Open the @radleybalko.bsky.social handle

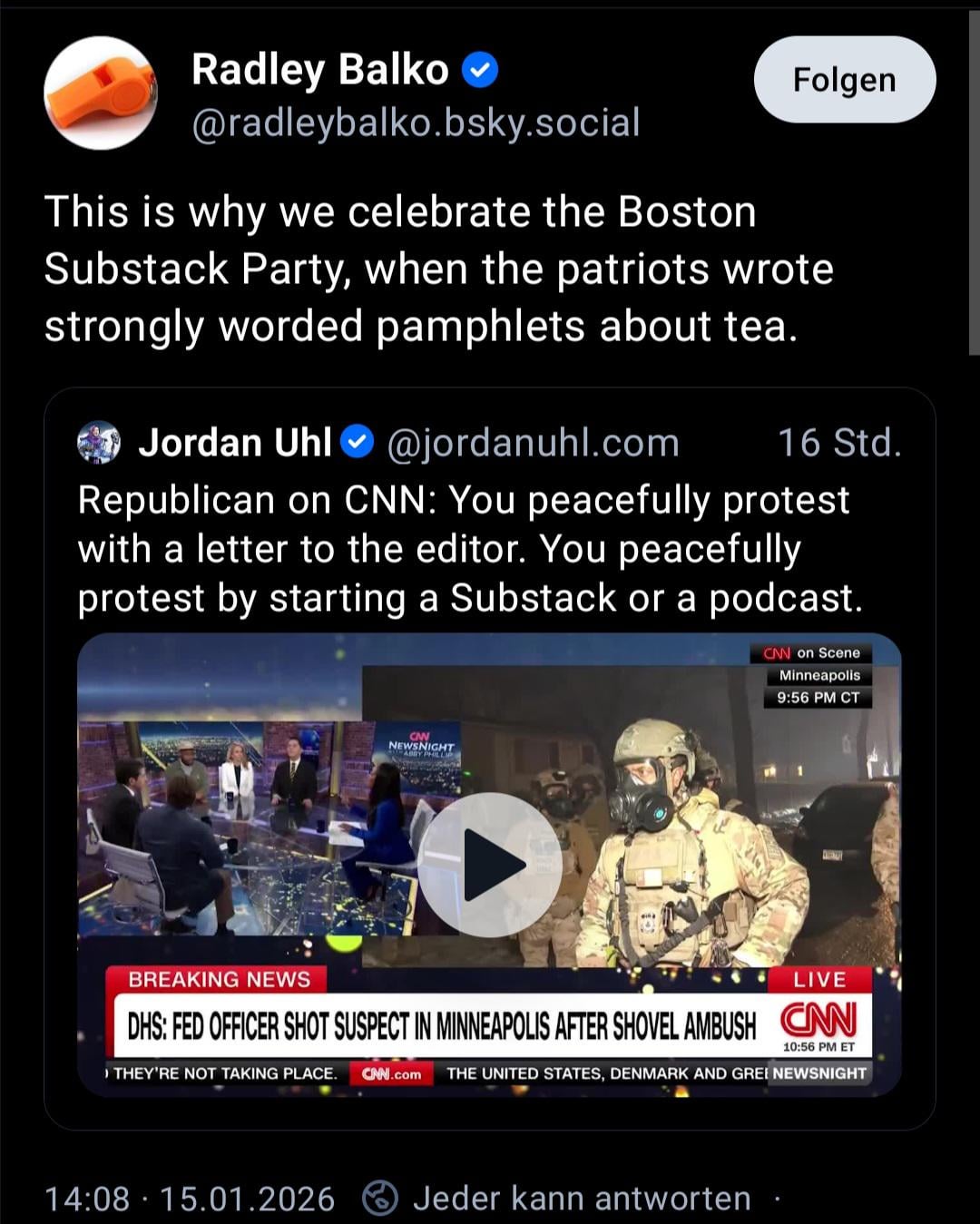[416, 122]
